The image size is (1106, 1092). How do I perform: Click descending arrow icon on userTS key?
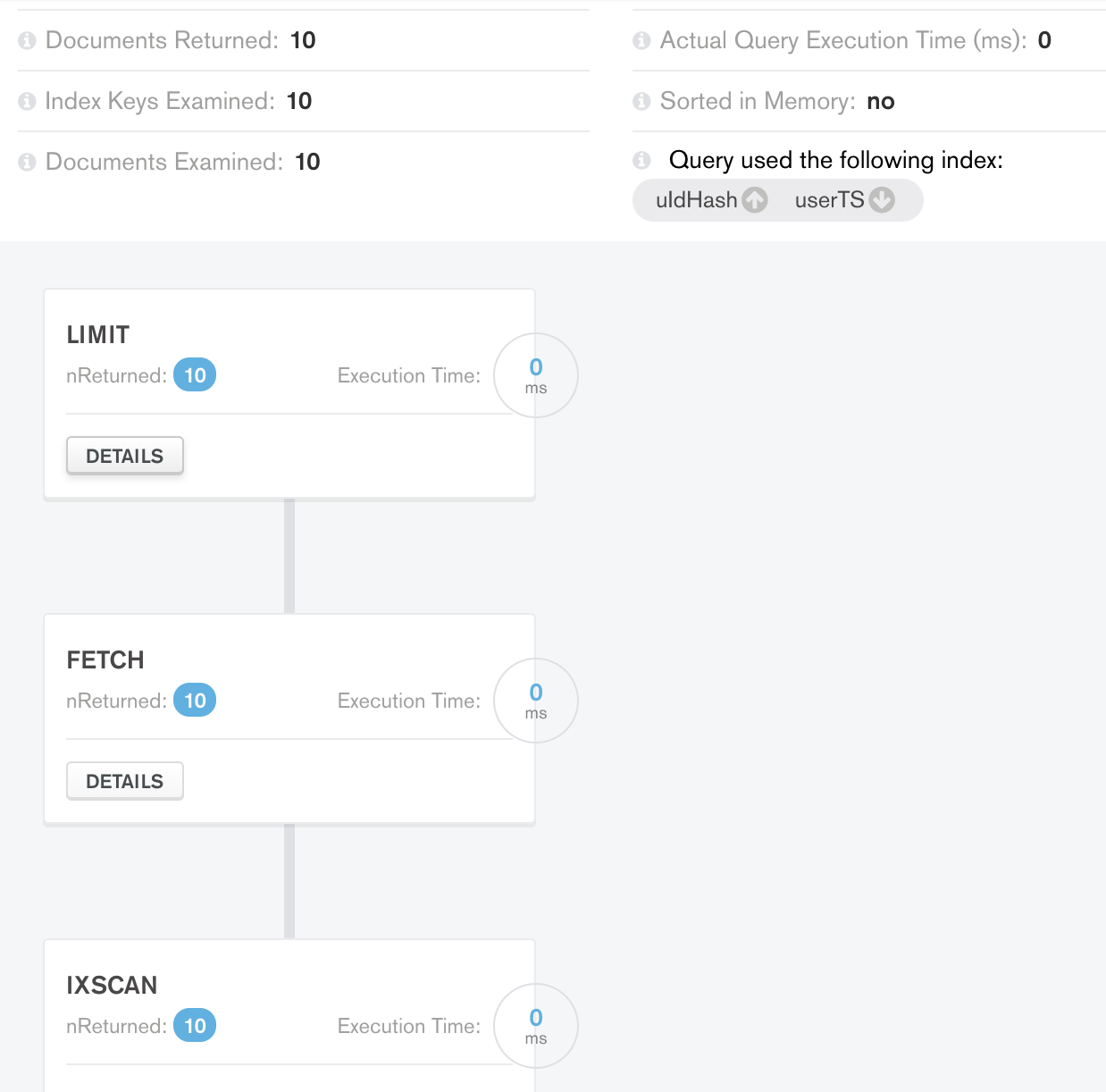click(x=882, y=200)
